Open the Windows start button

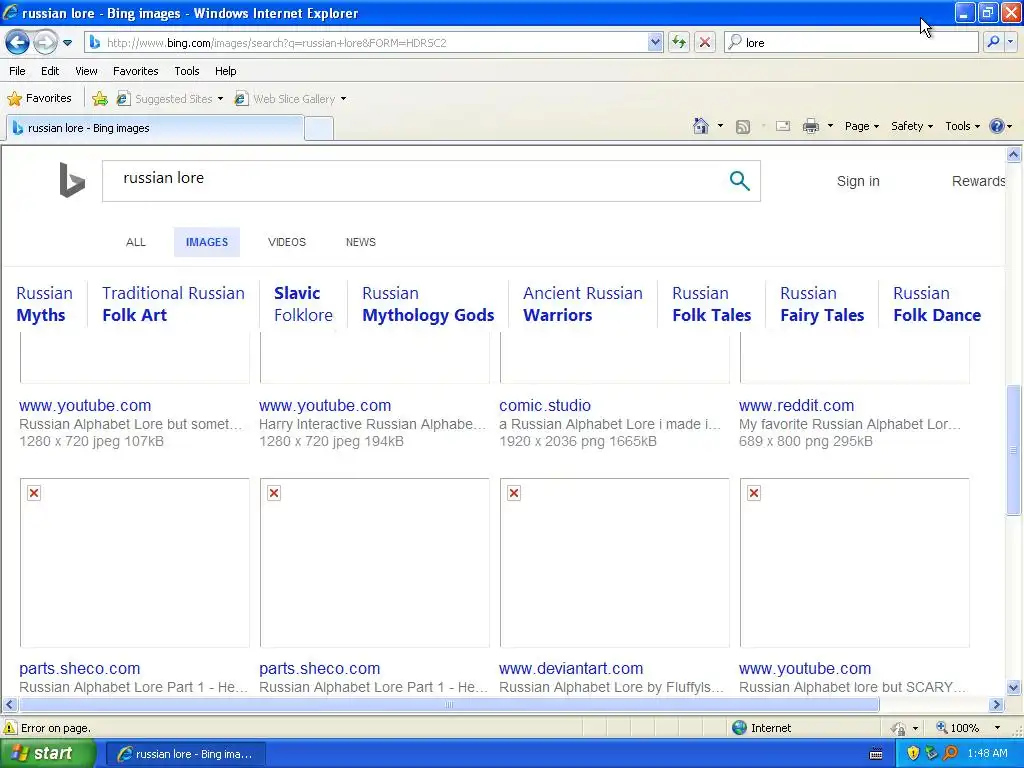[x=47, y=754]
